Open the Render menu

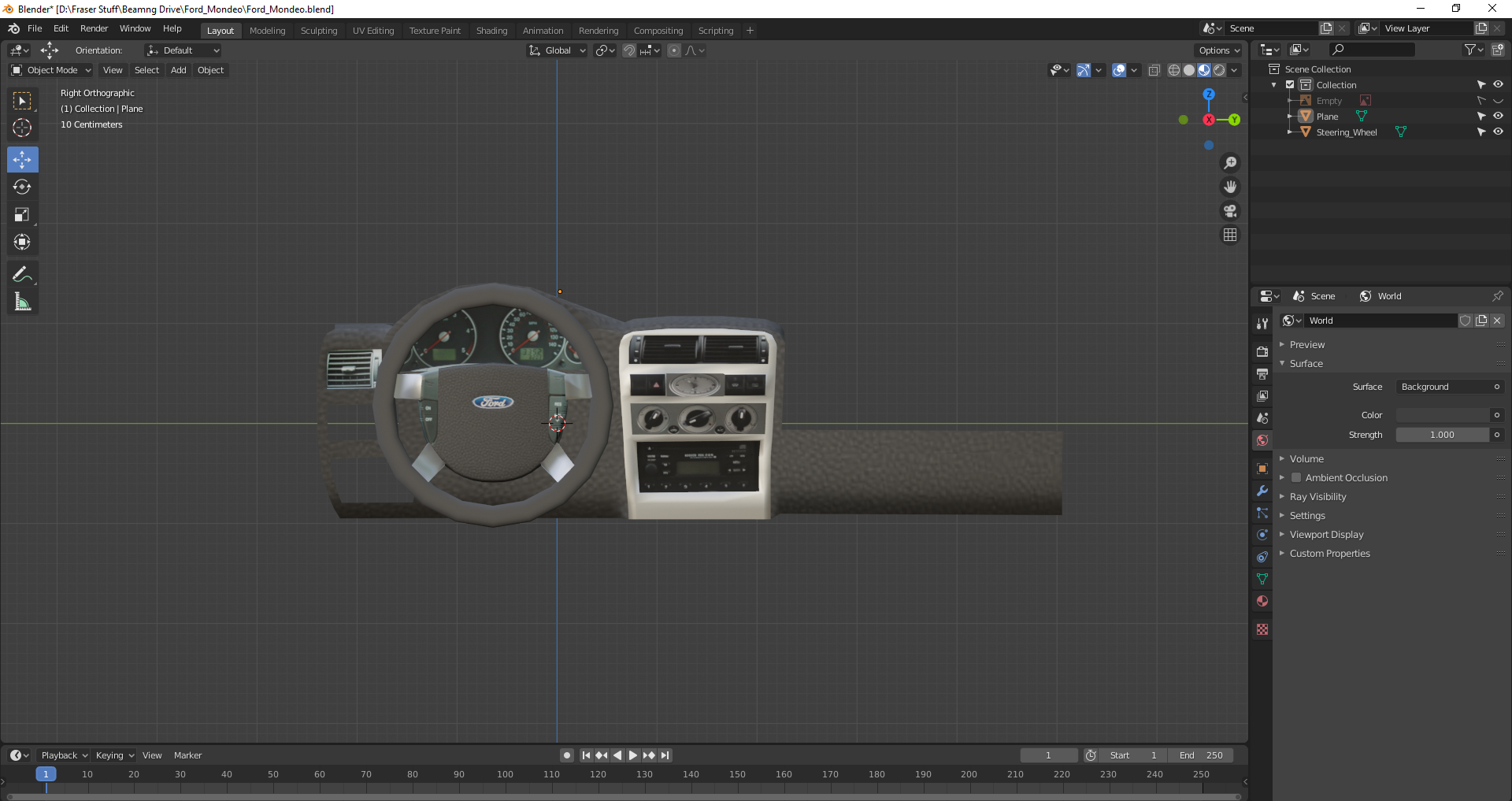(x=94, y=28)
